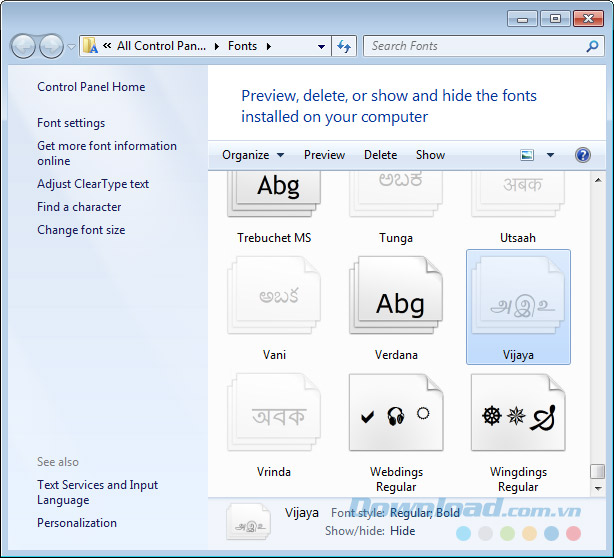Click the Help question mark icon

(583, 155)
